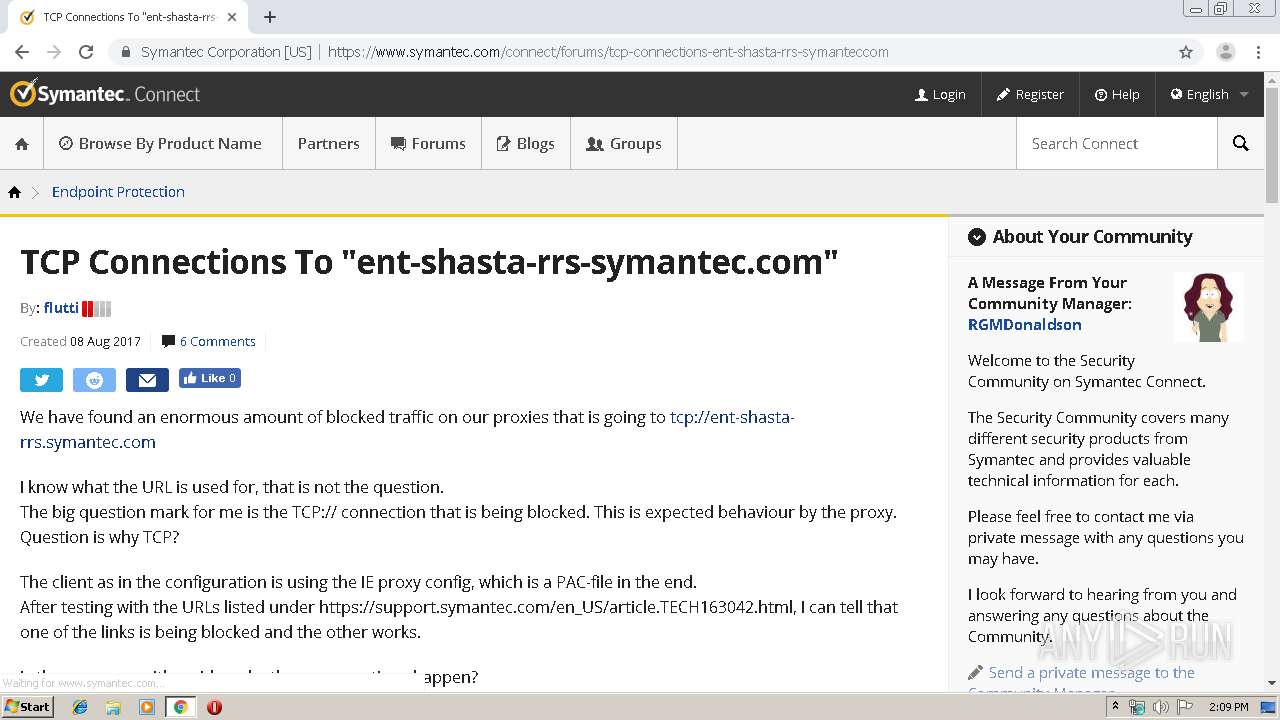The height and width of the screenshot is (720, 1280).
Task: Open File Explorer from the taskbar
Action: pyautogui.click(x=113, y=707)
